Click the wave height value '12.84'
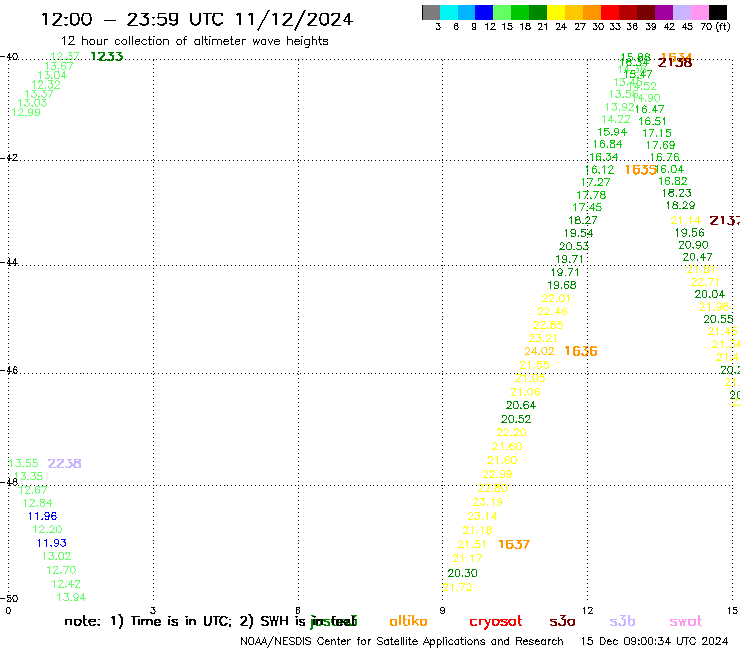Image resolution: width=740 pixels, height=650 pixels. 38,503
